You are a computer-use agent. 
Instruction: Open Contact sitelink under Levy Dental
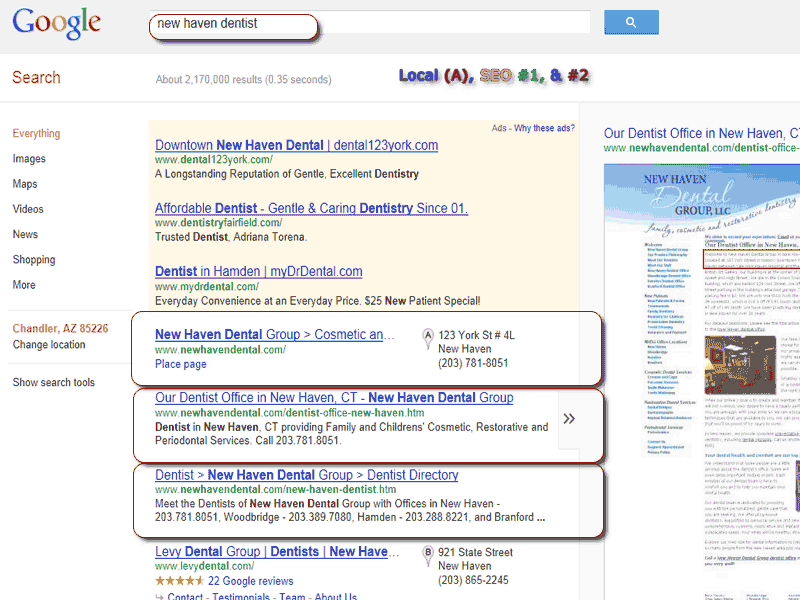click(185, 596)
